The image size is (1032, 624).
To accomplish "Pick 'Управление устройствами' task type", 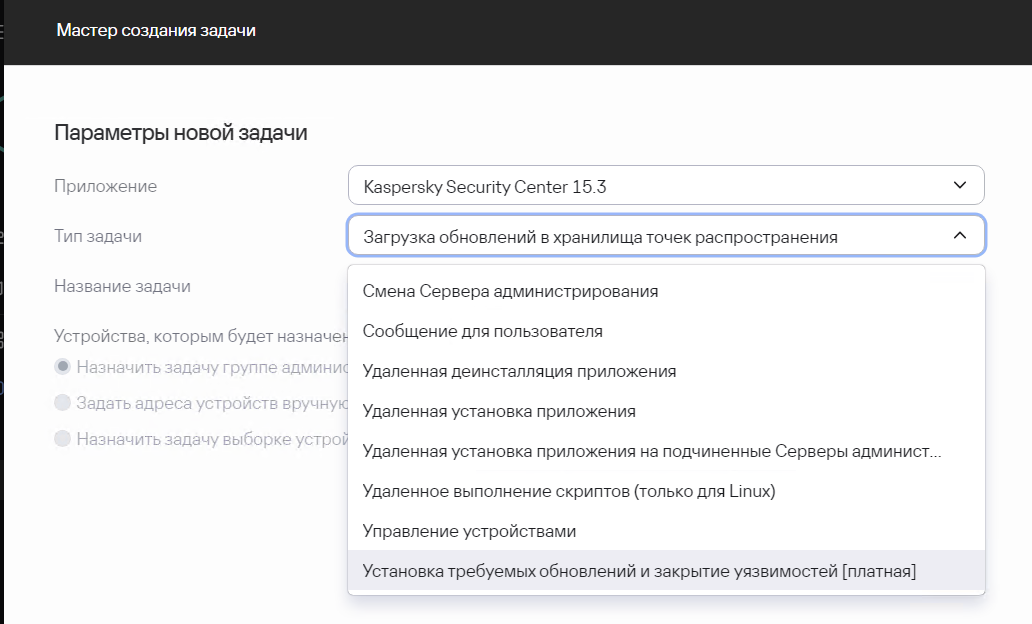I will (x=469, y=531).
